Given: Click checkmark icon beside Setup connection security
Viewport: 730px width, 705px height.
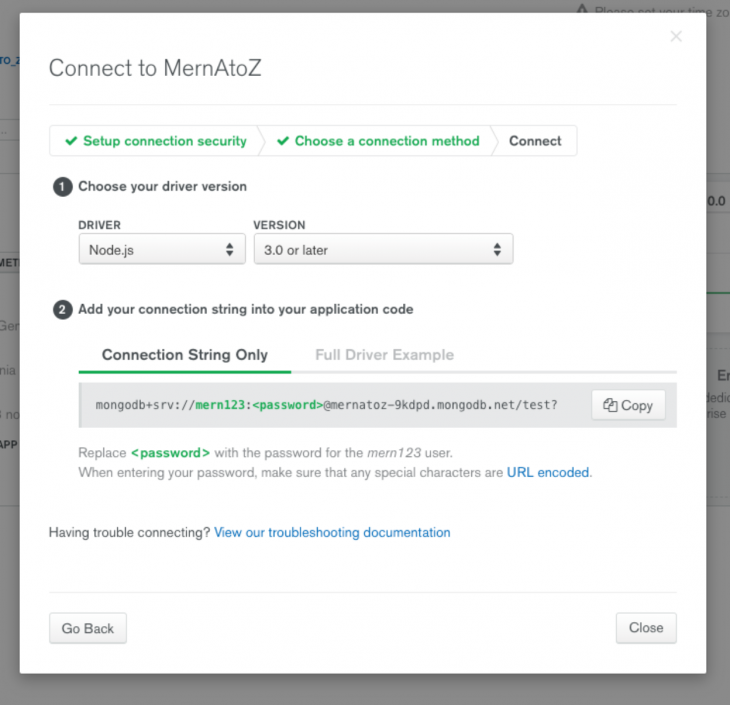Looking at the screenshot, I should (x=70, y=141).
